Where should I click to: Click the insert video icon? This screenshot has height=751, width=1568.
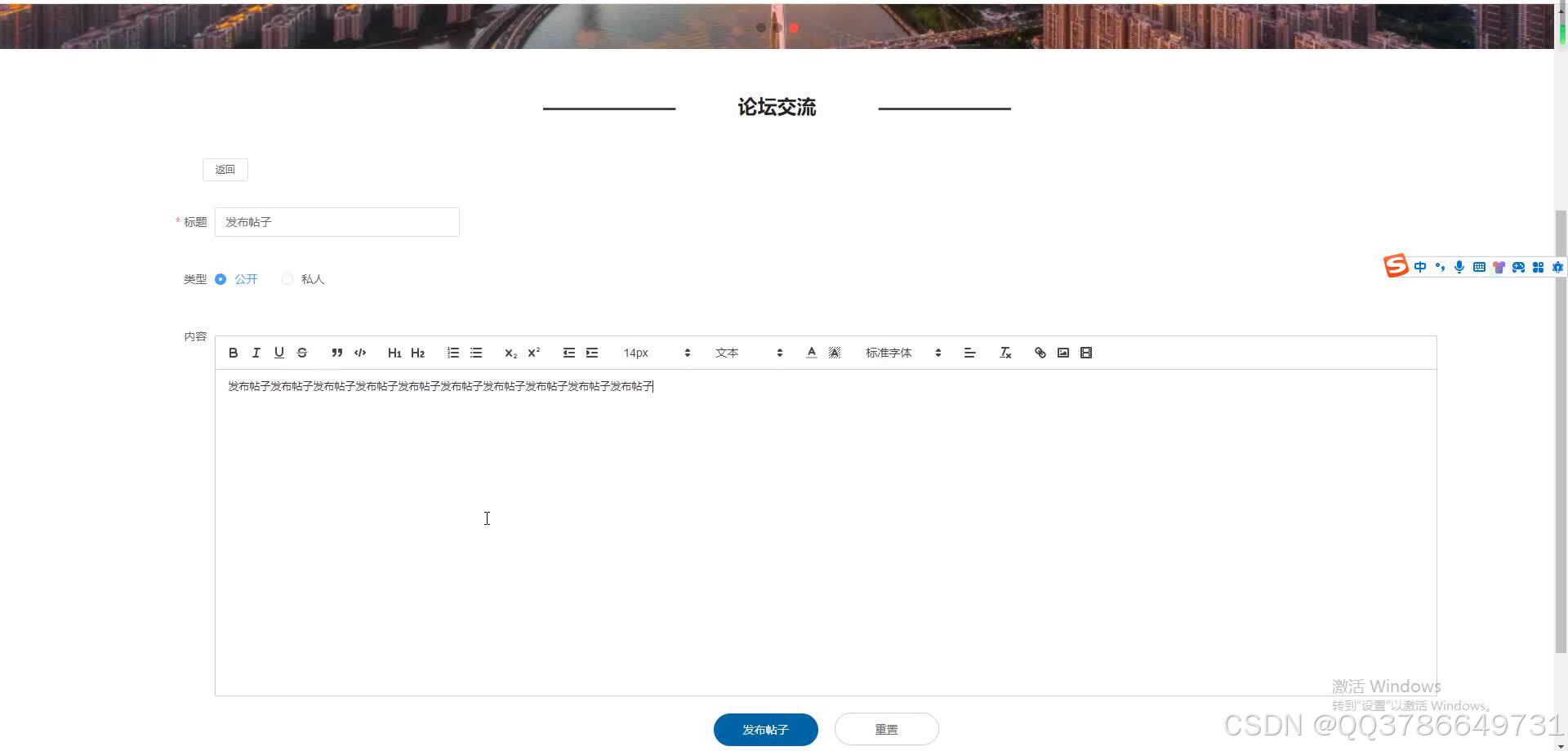(1086, 352)
